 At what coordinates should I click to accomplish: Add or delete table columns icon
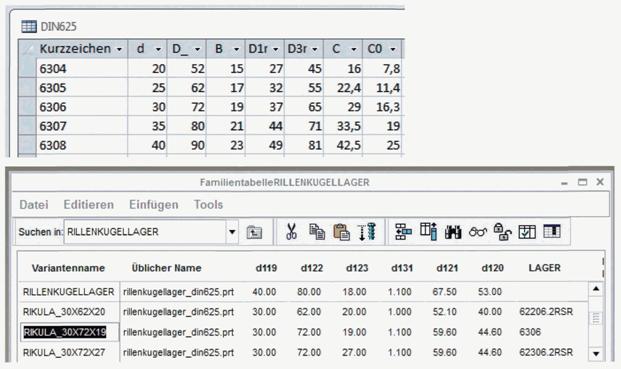429,232
